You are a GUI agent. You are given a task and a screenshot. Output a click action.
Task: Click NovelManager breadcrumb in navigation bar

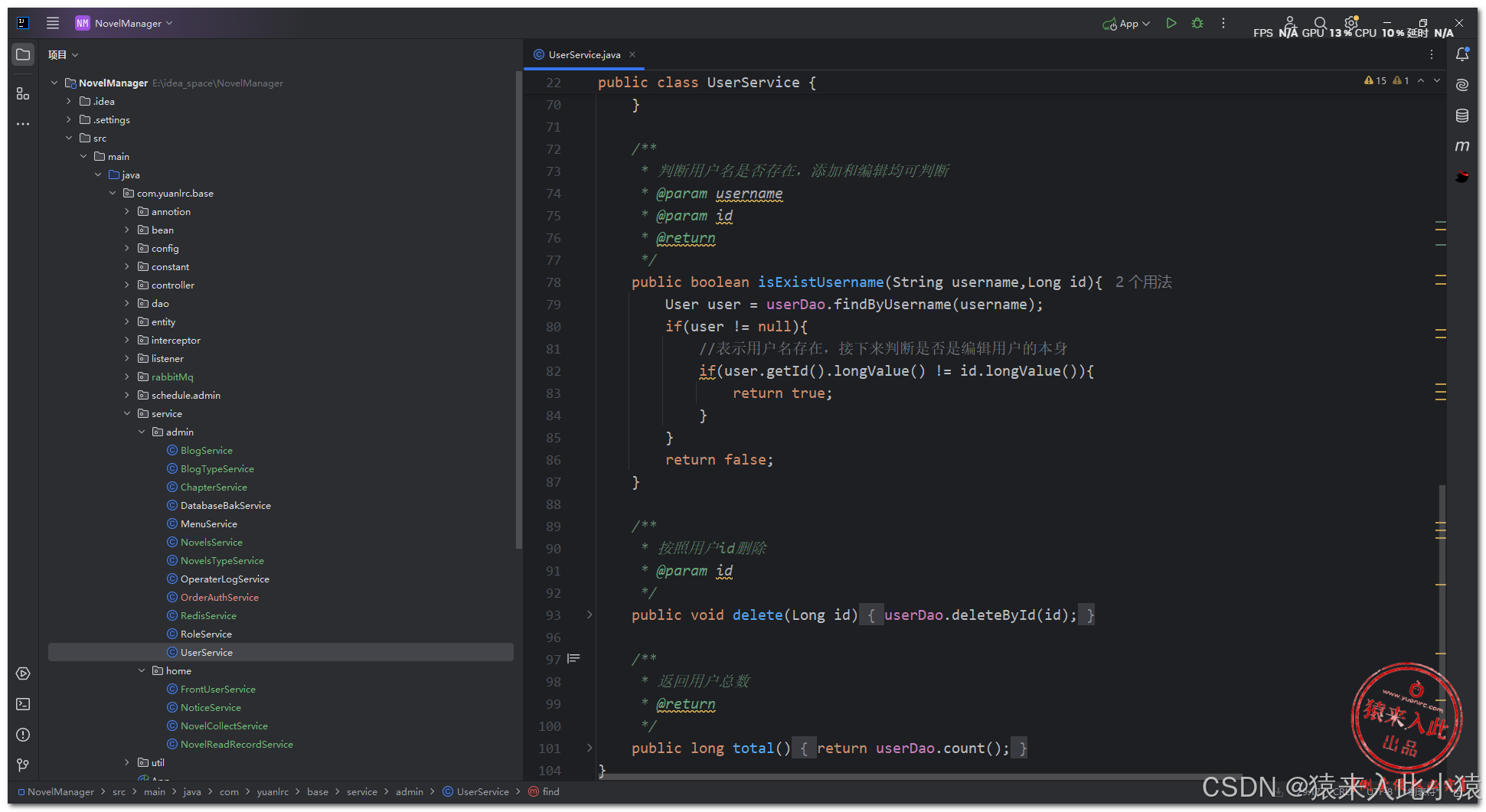click(x=56, y=791)
